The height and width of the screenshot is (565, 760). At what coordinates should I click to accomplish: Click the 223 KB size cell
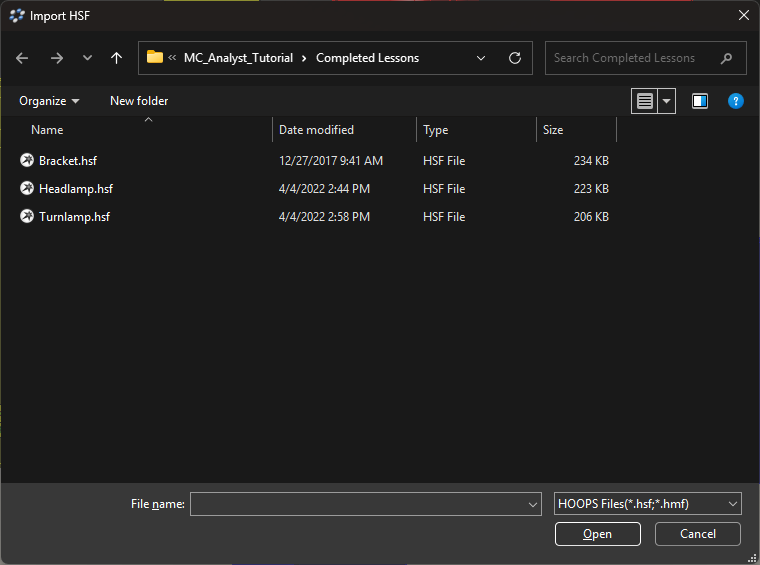pos(591,189)
